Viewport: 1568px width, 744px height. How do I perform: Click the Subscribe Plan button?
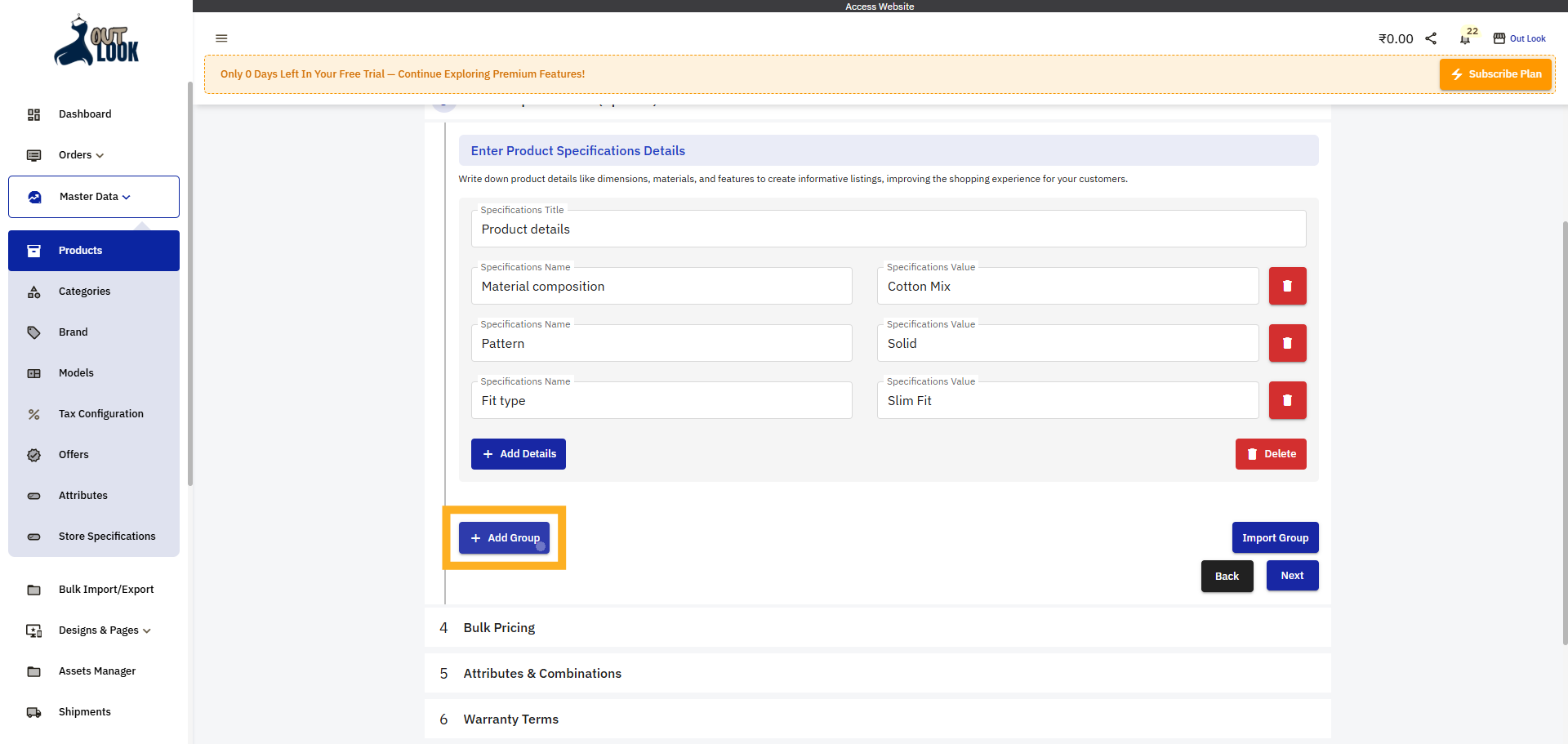(1495, 74)
